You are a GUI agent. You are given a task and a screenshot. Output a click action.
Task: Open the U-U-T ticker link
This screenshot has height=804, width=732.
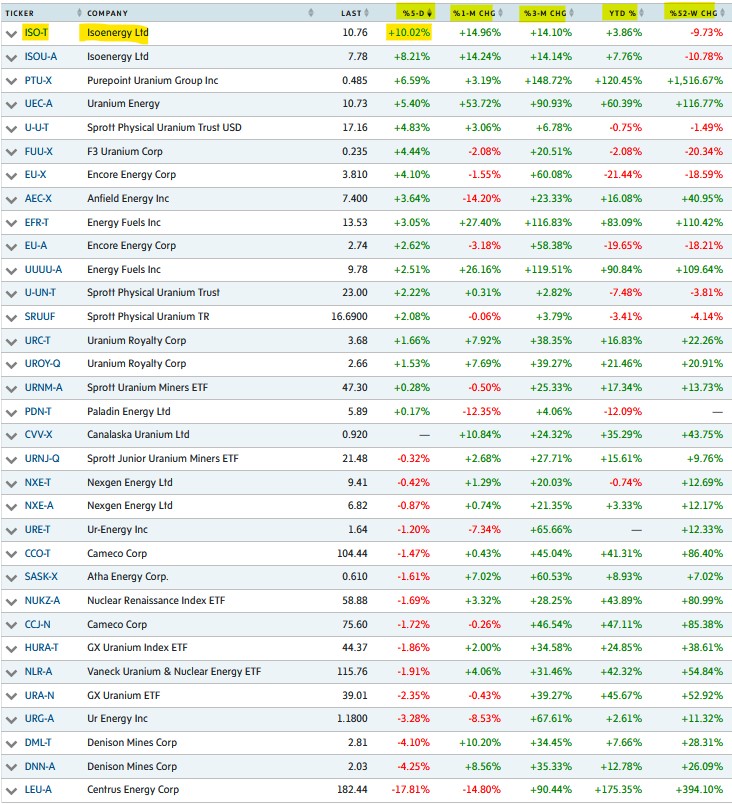coord(36,128)
